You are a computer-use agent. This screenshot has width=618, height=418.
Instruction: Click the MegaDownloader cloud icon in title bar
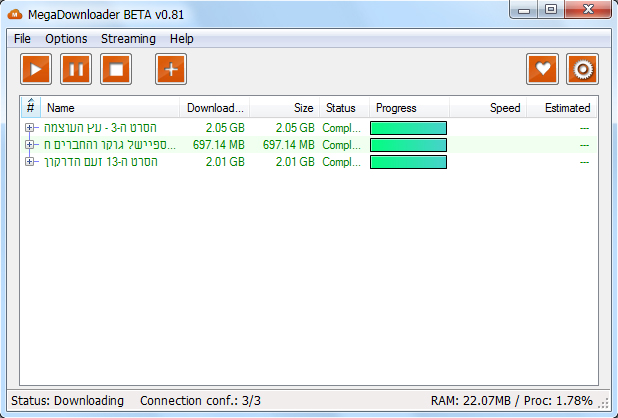[x=15, y=15]
